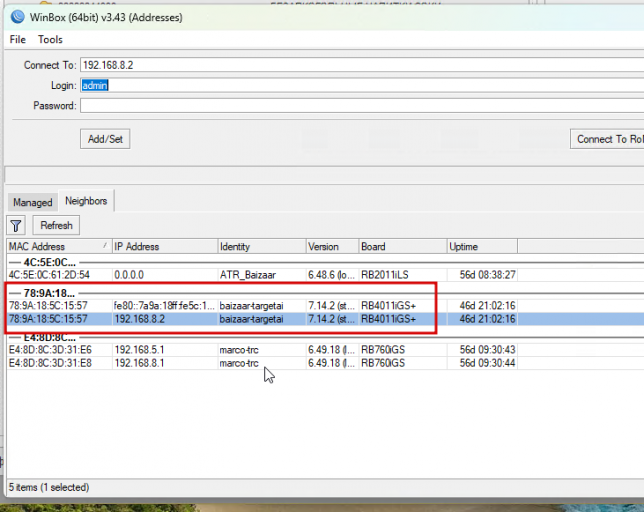Click the 6.48.6 version cell
The width and height of the screenshot is (644, 512).
click(331, 275)
